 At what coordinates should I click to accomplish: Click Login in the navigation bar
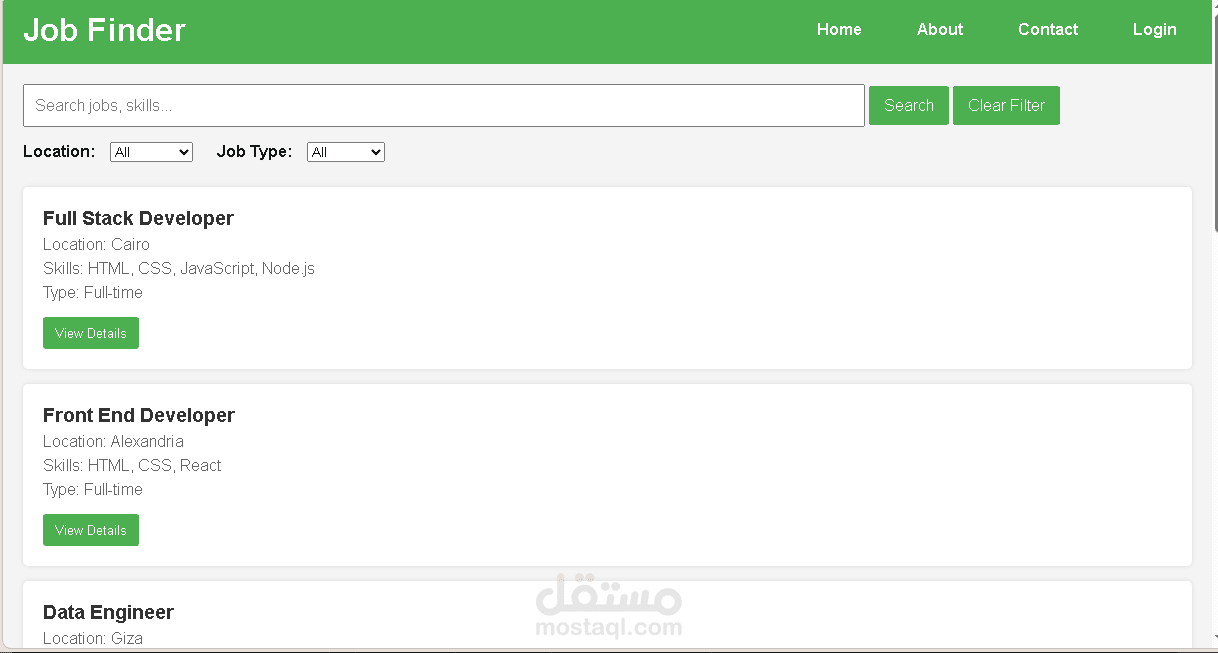point(1154,29)
